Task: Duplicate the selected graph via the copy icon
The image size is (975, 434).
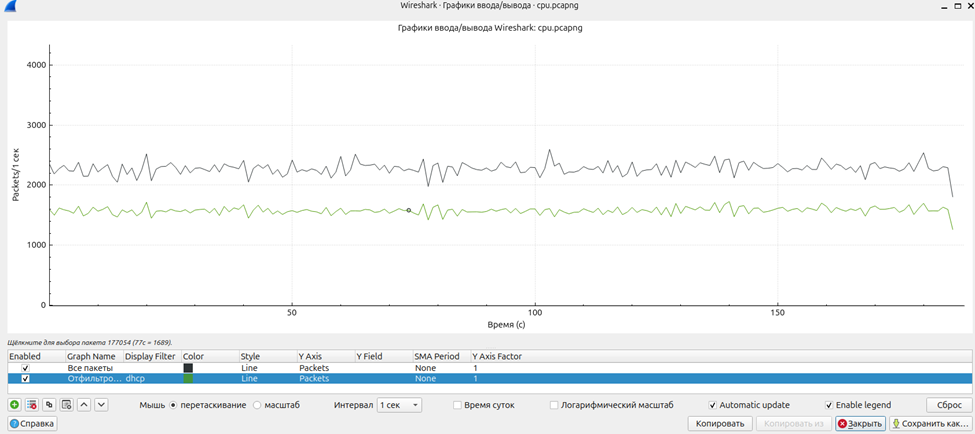Action: [x=50, y=405]
